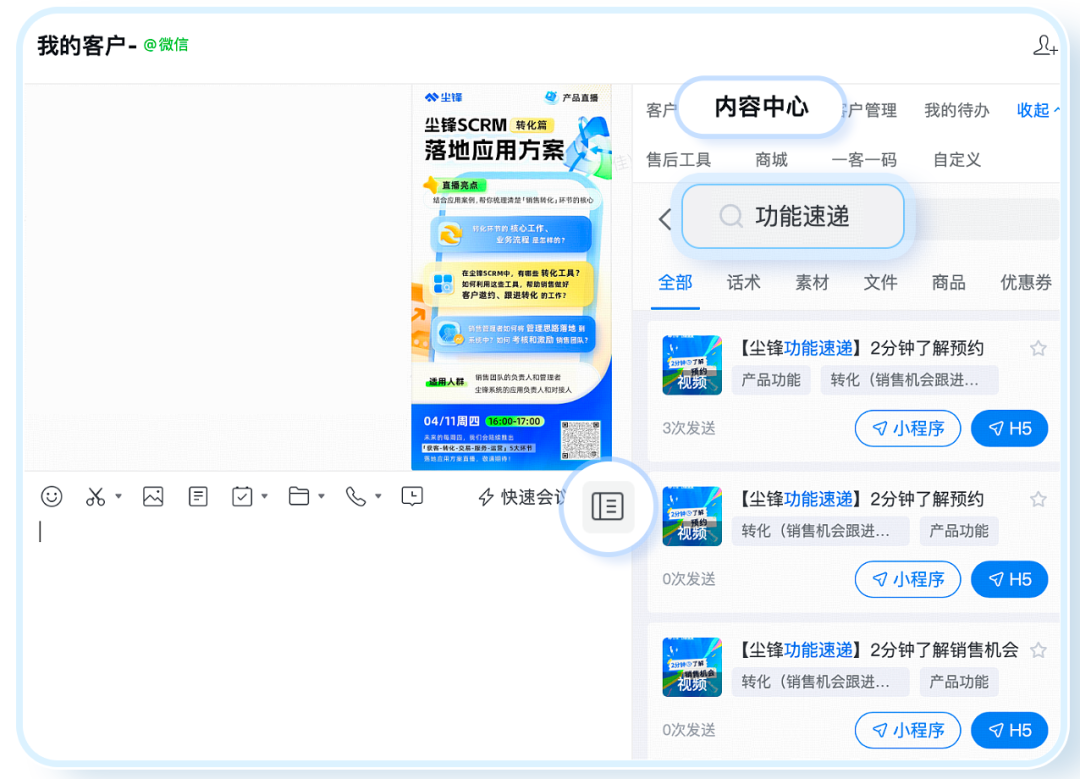Open video thumbnail of the 销售机会 card
This screenshot has width=1080, height=779.
692,667
